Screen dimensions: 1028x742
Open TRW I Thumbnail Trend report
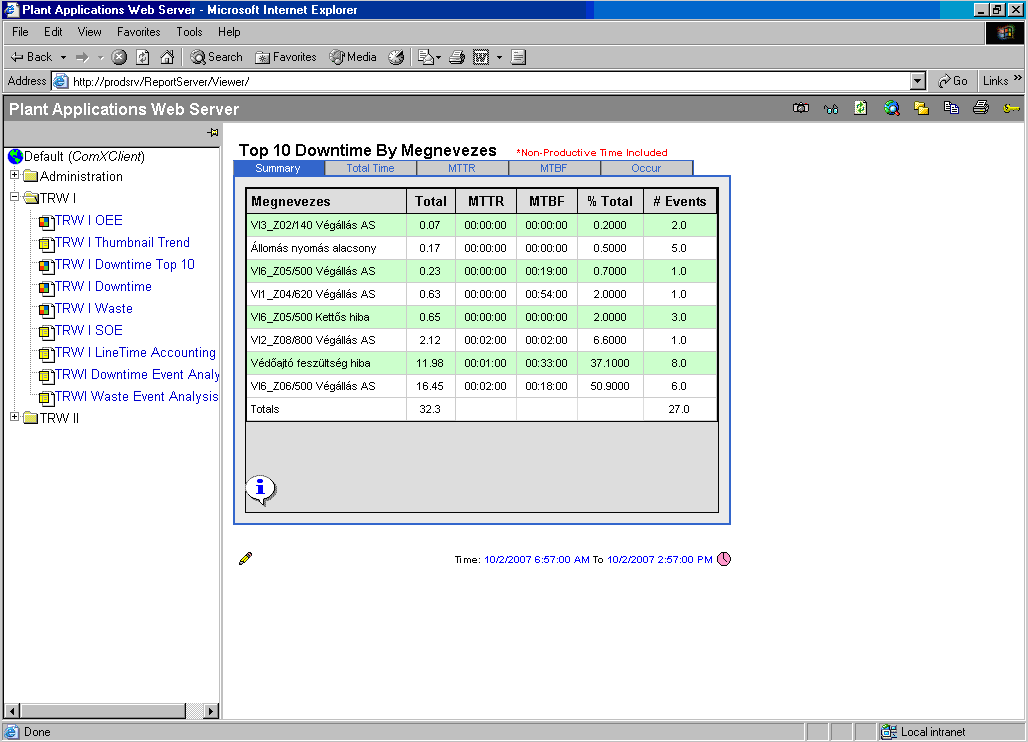tap(123, 243)
